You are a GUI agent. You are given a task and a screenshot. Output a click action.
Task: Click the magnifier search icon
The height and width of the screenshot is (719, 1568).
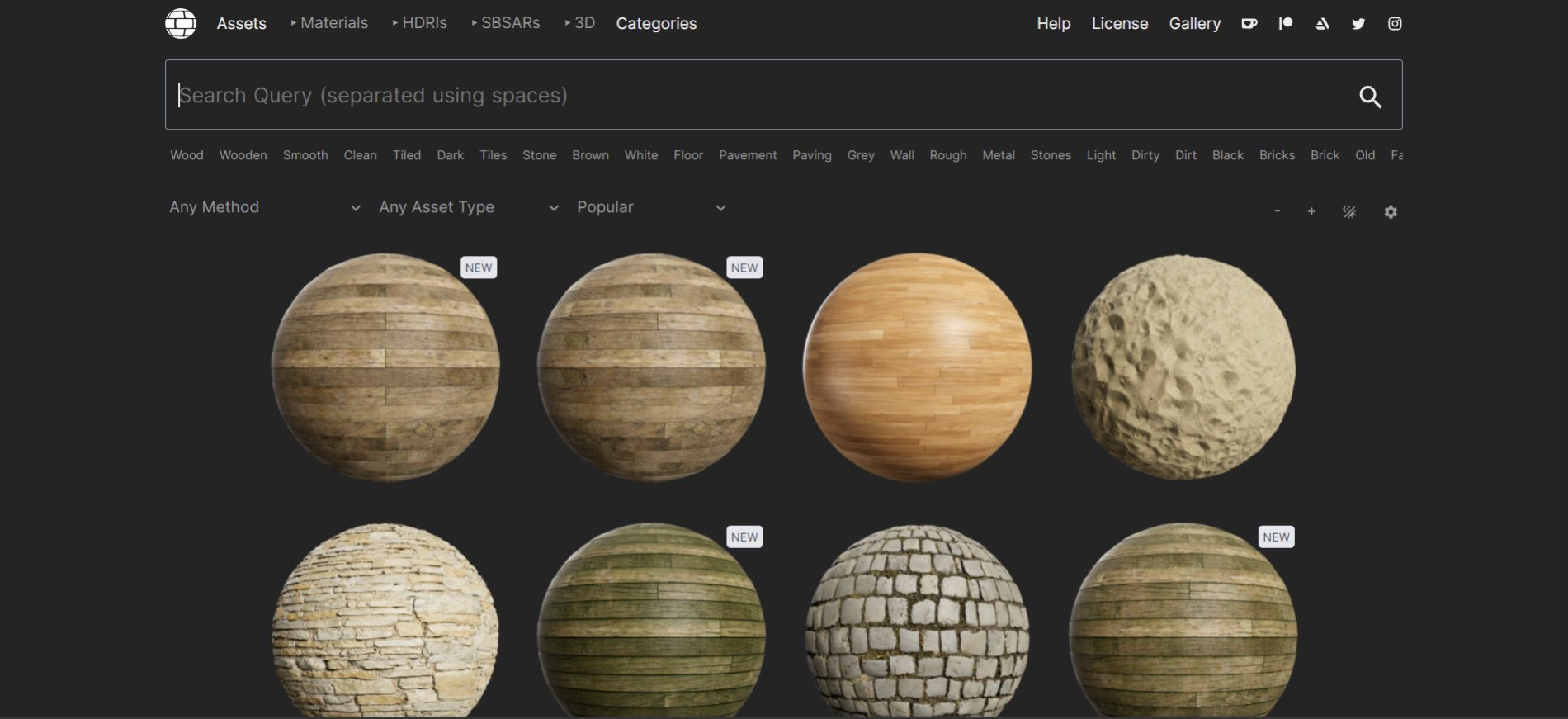(1370, 97)
